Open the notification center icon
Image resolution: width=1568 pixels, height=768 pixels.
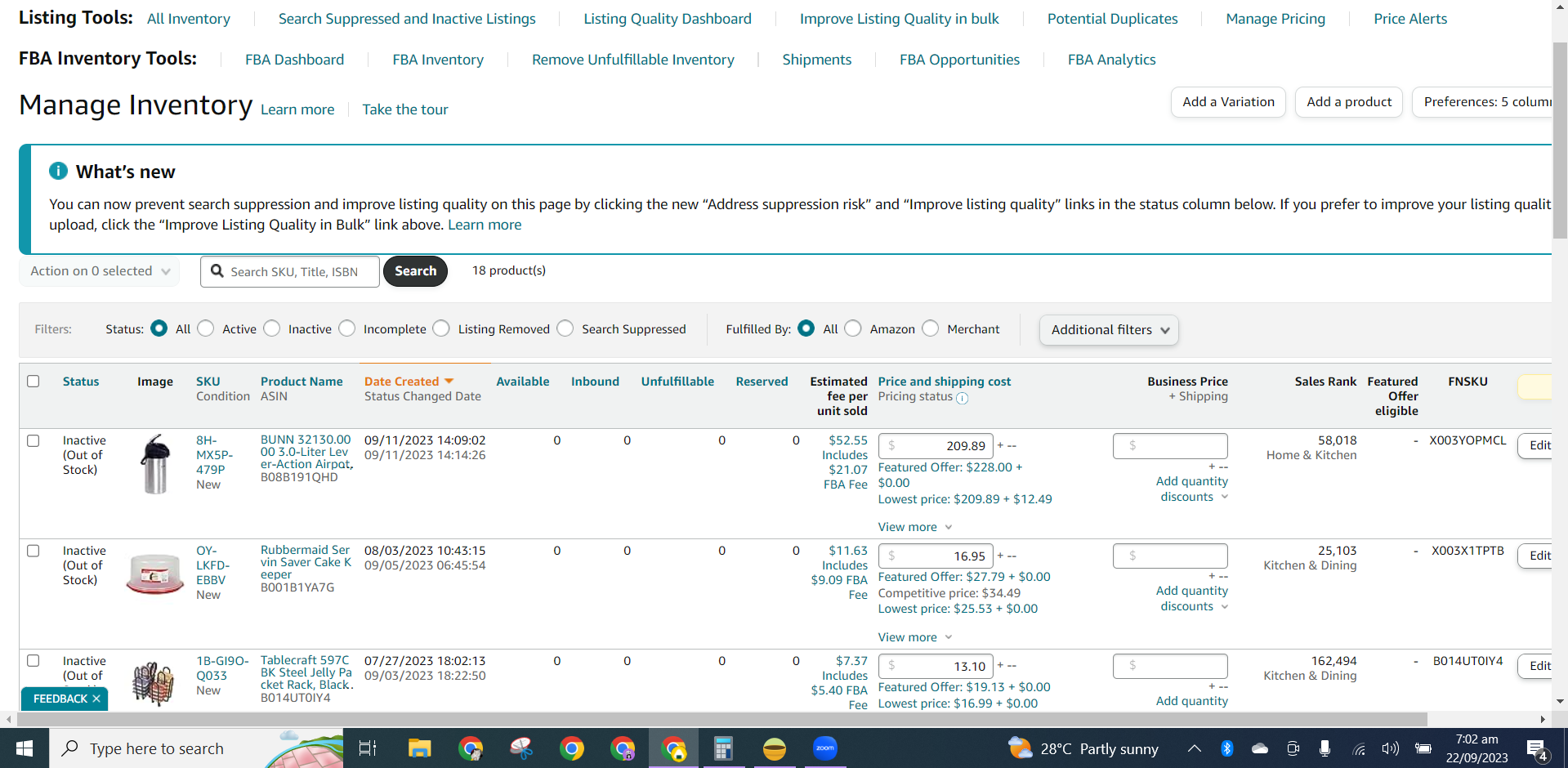point(1537,749)
